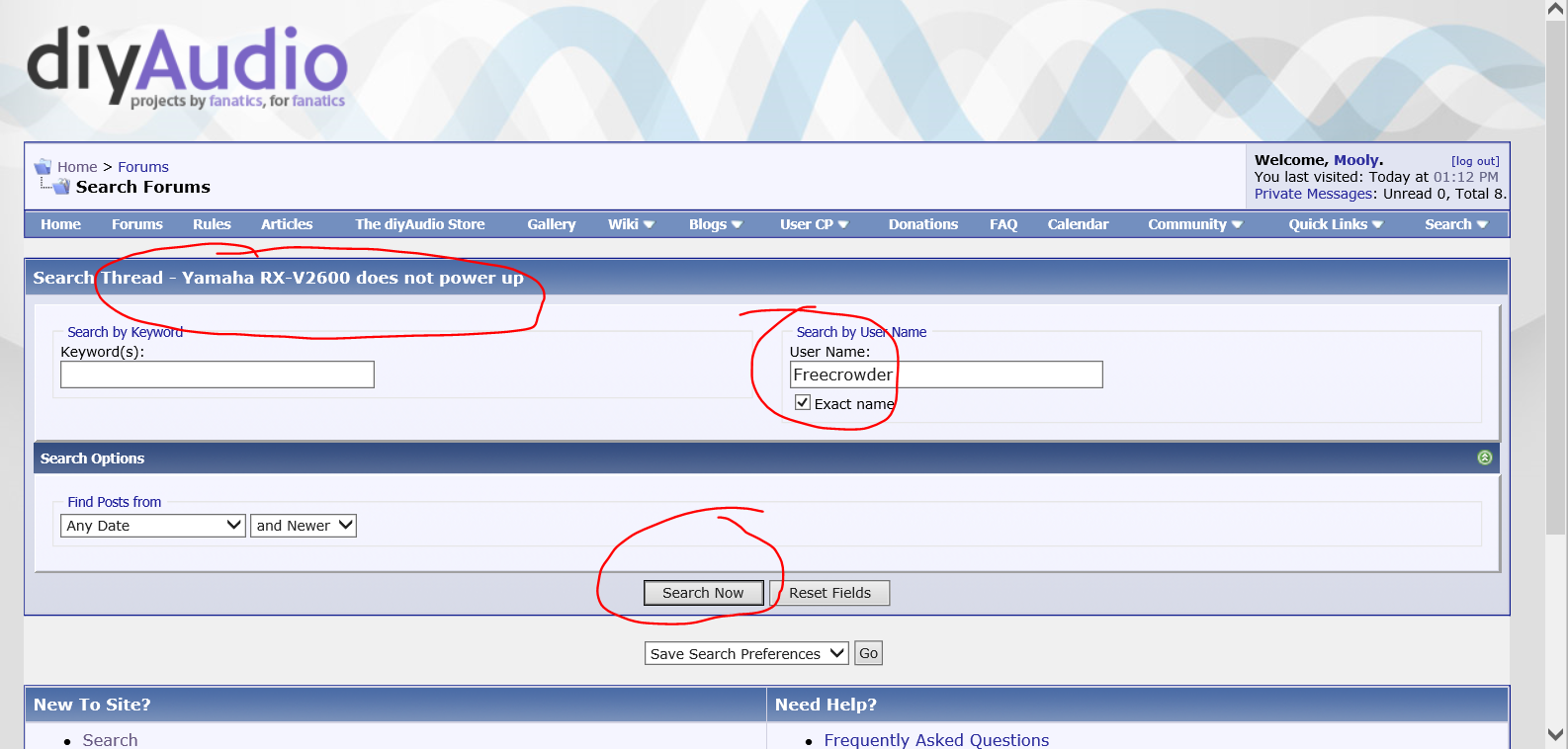Viewport: 1568px width, 749px height.
Task: Click the vertical scrollbar thumb
Action: click(1556, 277)
